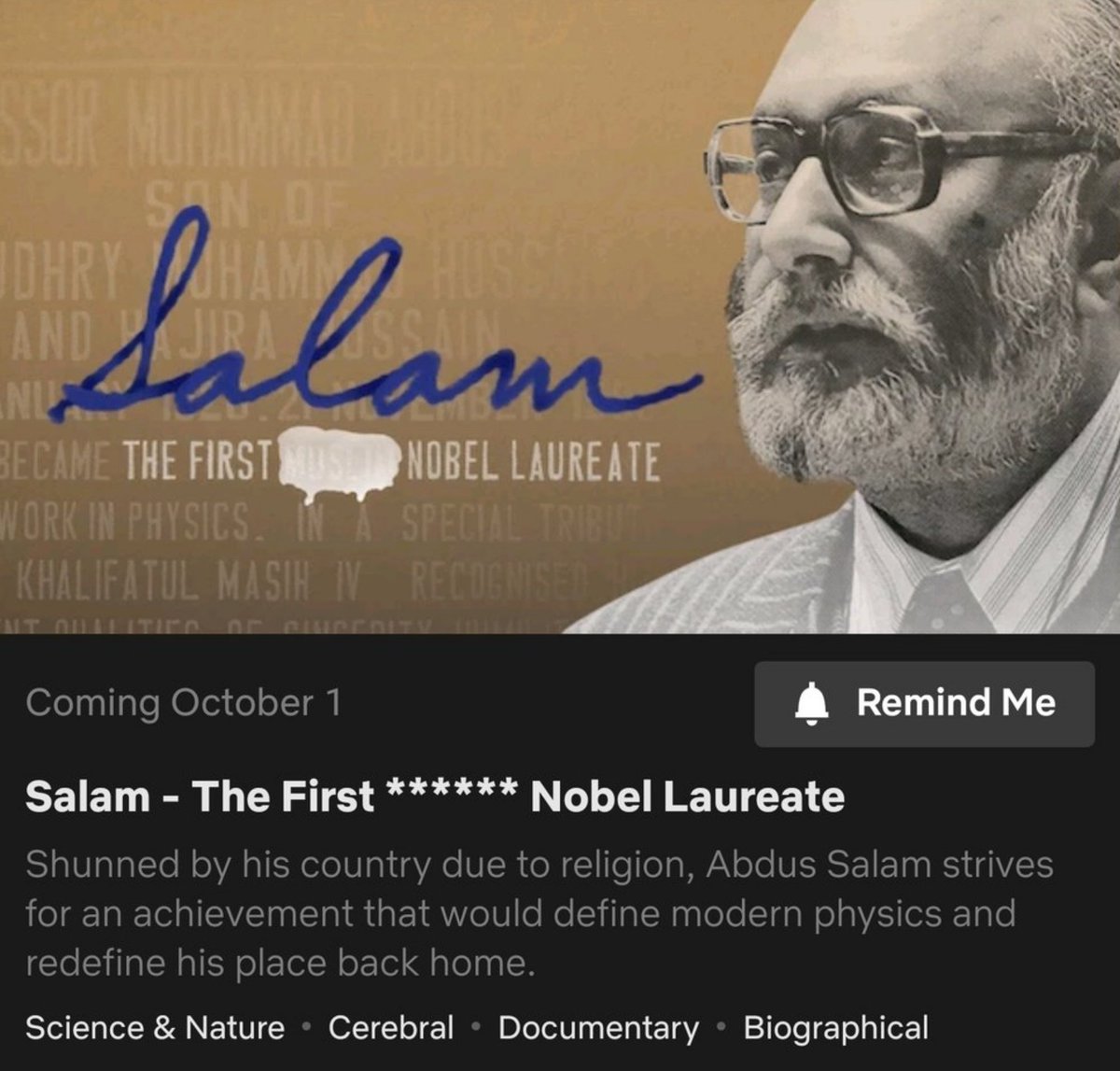Click the bell icon for reminders
The height and width of the screenshot is (1071, 1120).
tap(811, 703)
